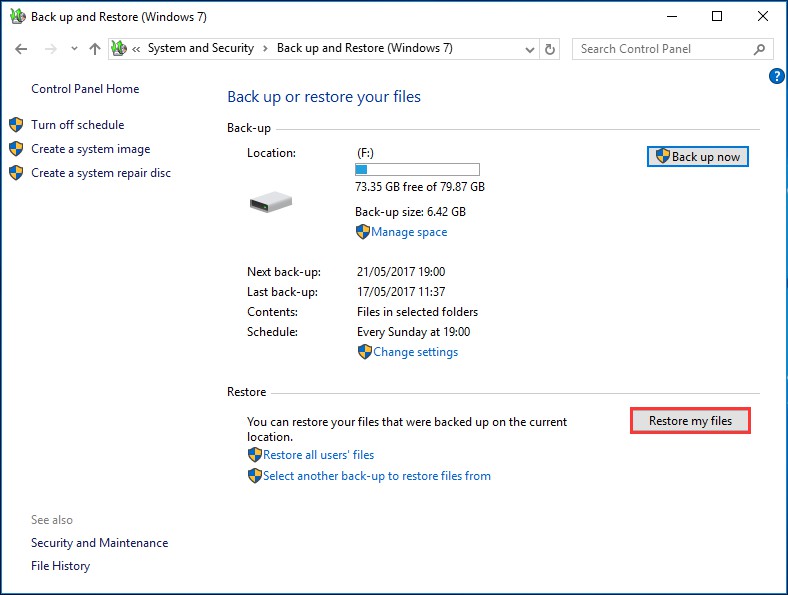The width and height of the screenshot is (788, 595).
Task: Click shield icon next to Change settings
Action: [x=365, y=352]
